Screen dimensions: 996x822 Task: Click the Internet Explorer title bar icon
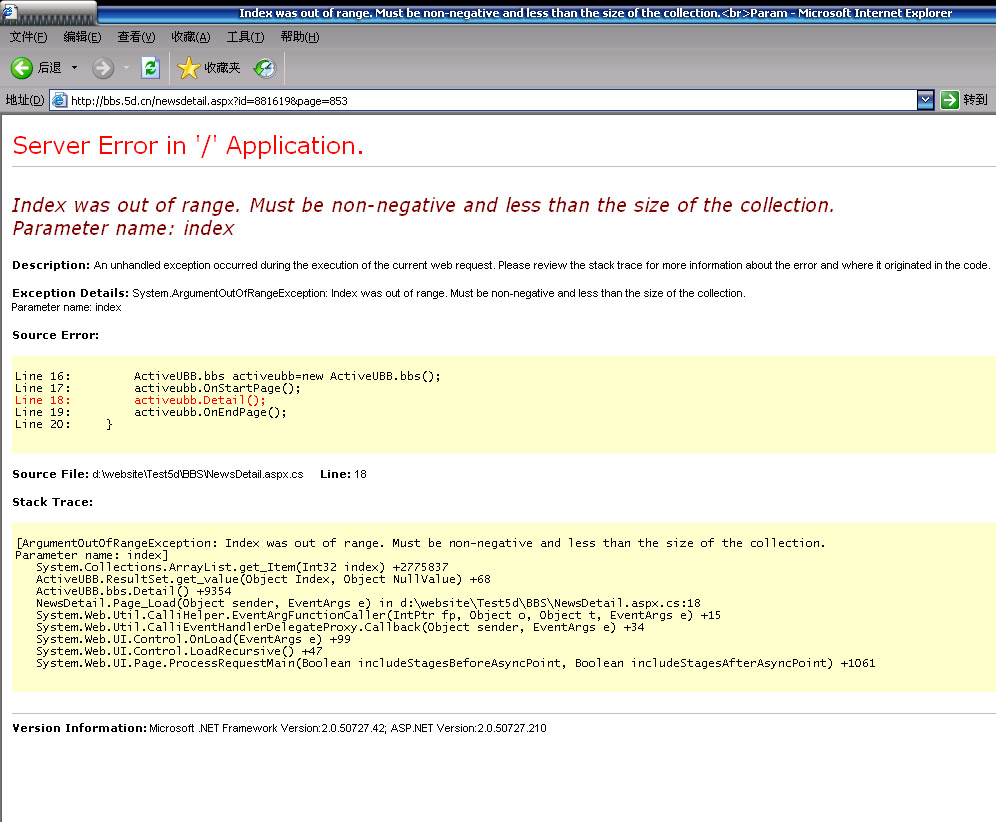[10, 11]
